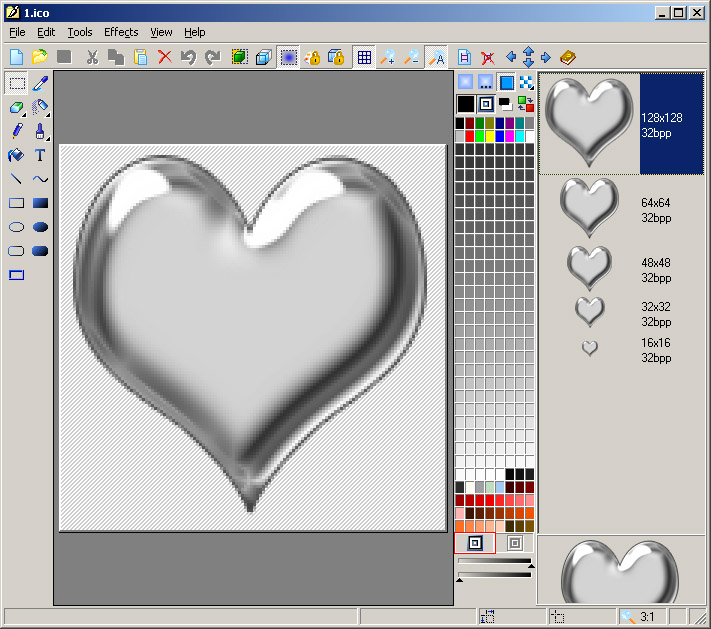The image size is (711, 629).
Task: Pick the bright red palette swatch
Action: click(x=470, y=136)
